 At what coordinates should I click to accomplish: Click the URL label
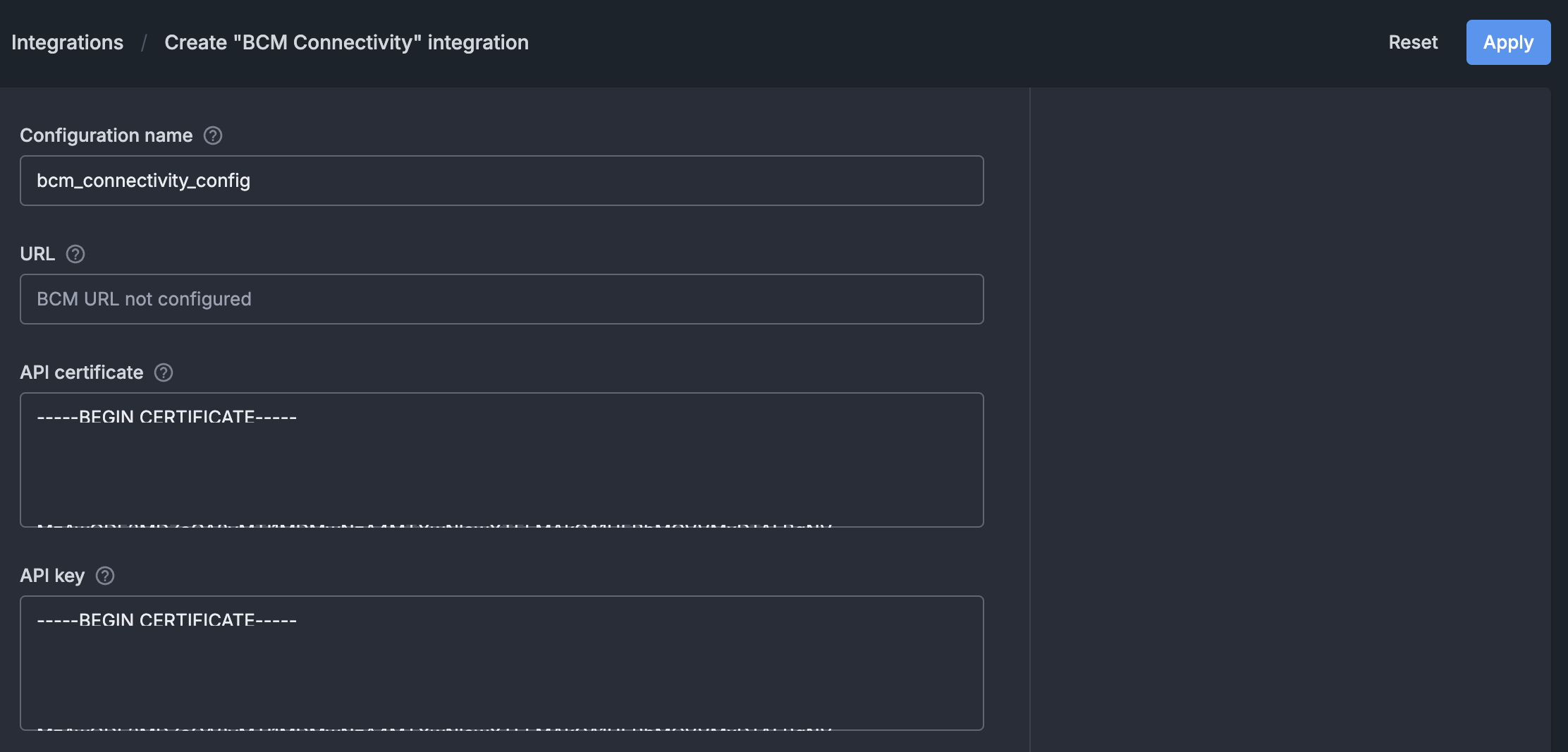click(37, 254)
